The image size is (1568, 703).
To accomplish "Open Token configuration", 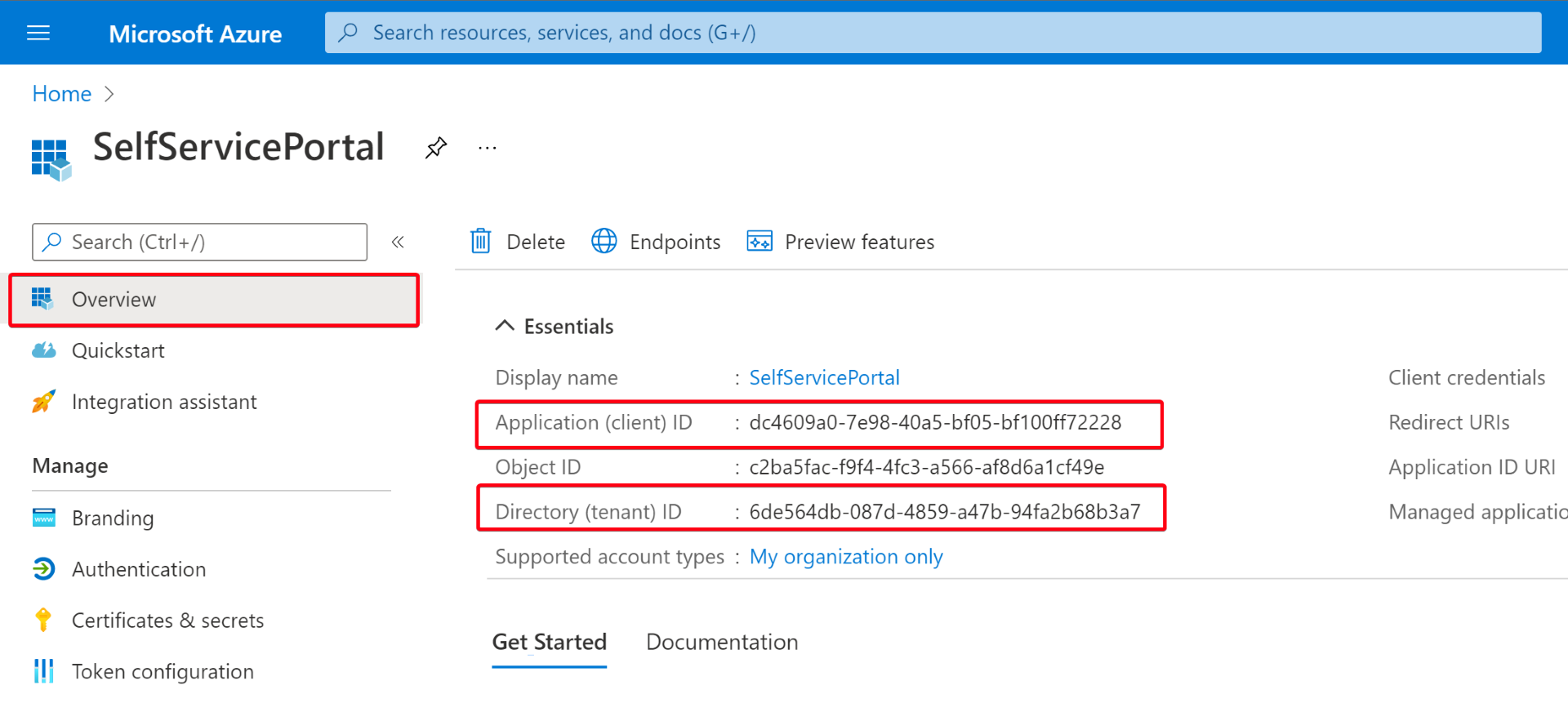I will [x=163, y=671].
